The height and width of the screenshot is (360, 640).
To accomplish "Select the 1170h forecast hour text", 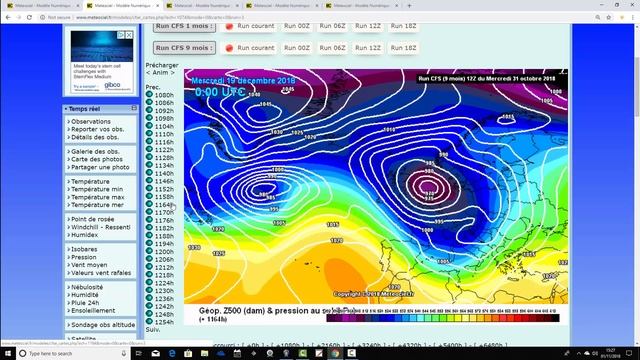I will [164, 212].
